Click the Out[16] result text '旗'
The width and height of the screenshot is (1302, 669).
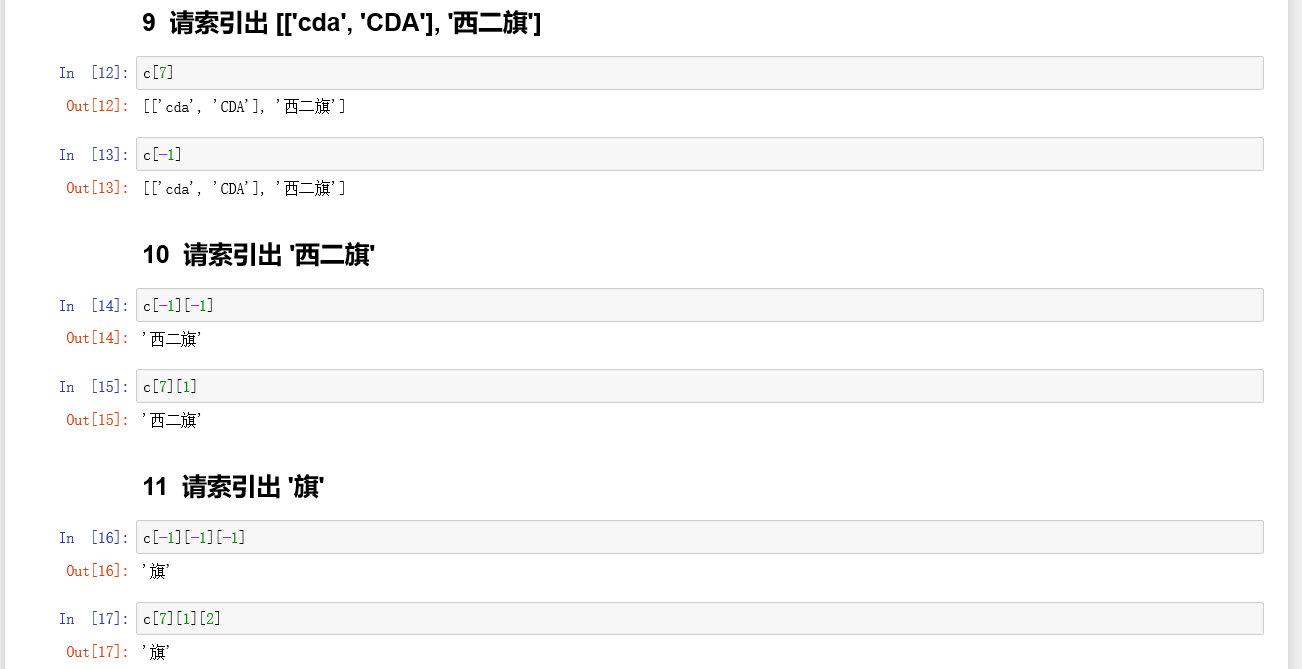click(157, 571)
